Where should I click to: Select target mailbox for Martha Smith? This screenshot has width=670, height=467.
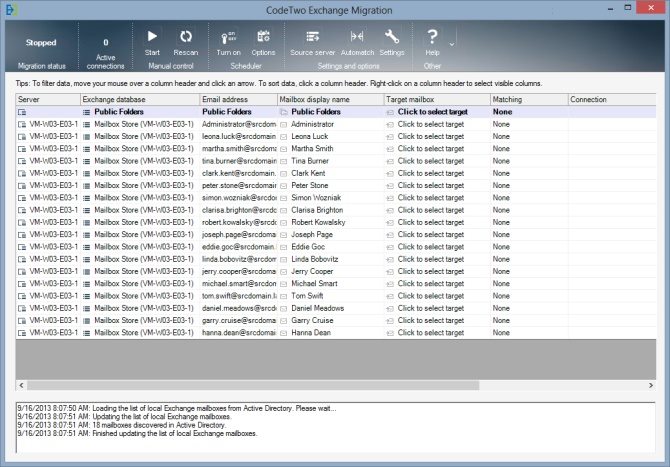(x=431, y=149)
